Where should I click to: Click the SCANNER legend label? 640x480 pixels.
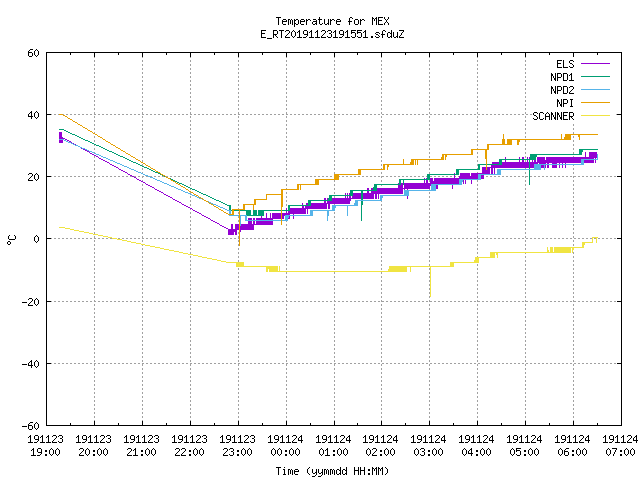tap(553, 116)
